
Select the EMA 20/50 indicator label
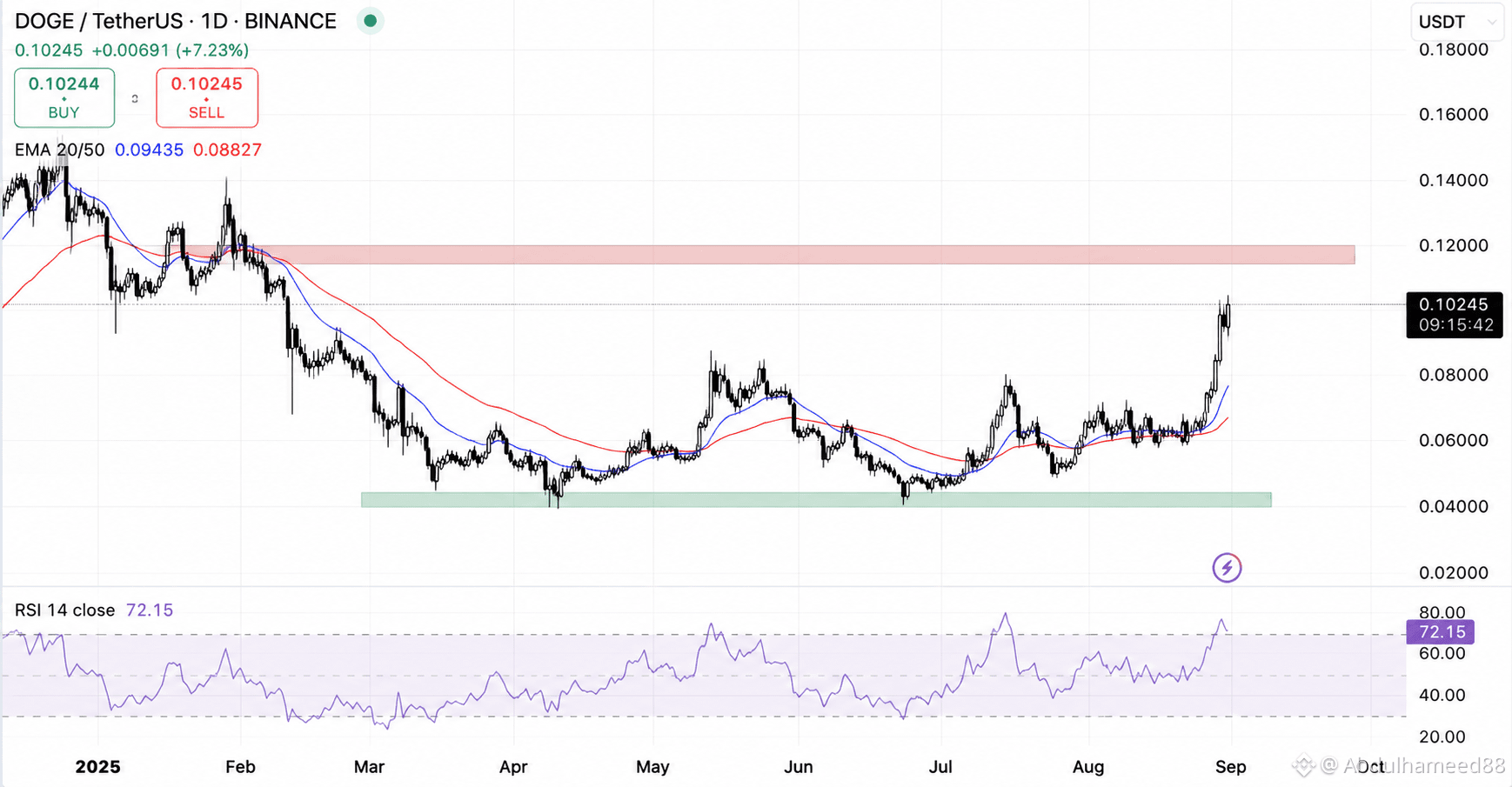(59, 150)
